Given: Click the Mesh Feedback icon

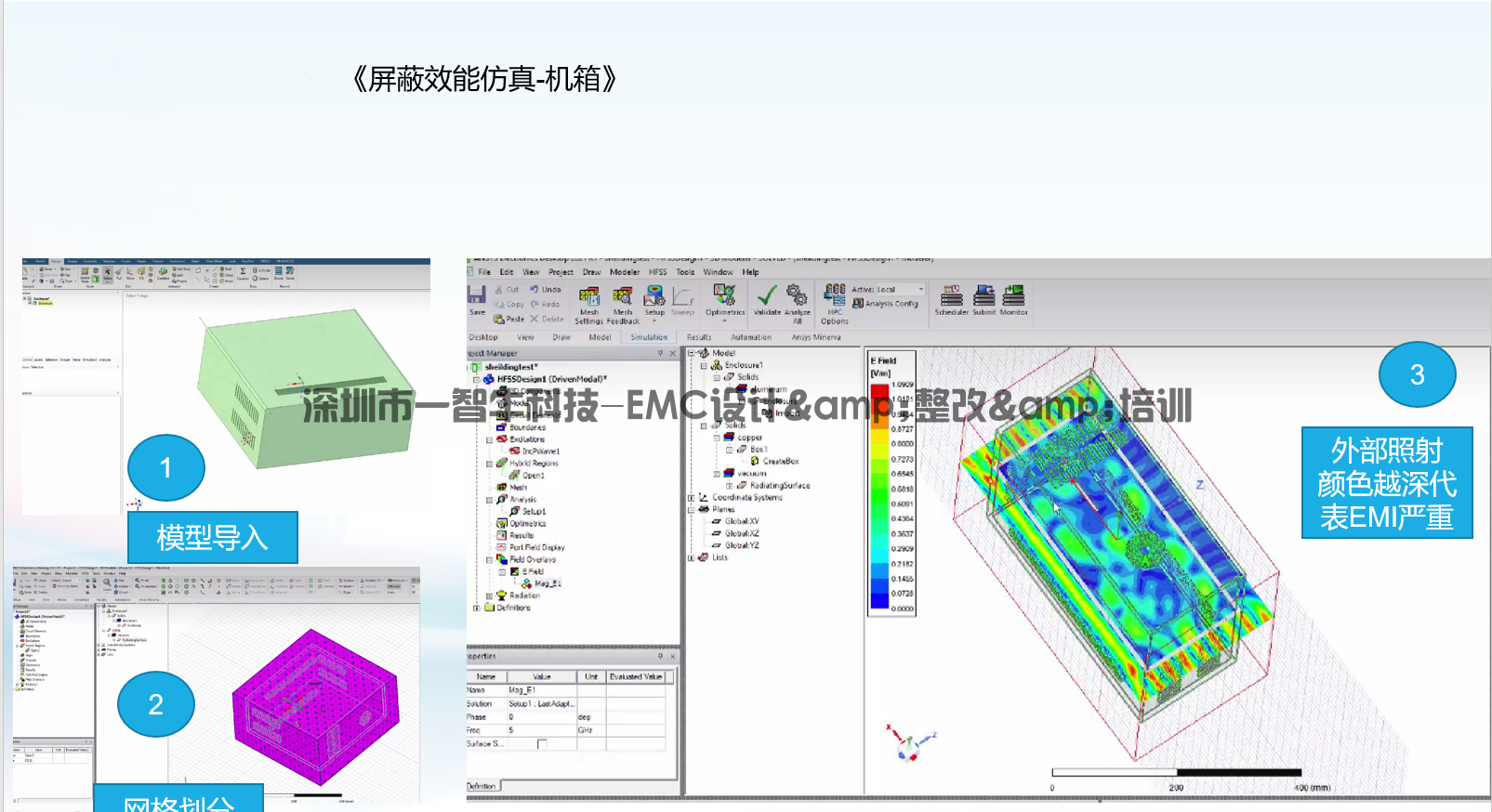Looking at the screenshot, I should 623,302.
